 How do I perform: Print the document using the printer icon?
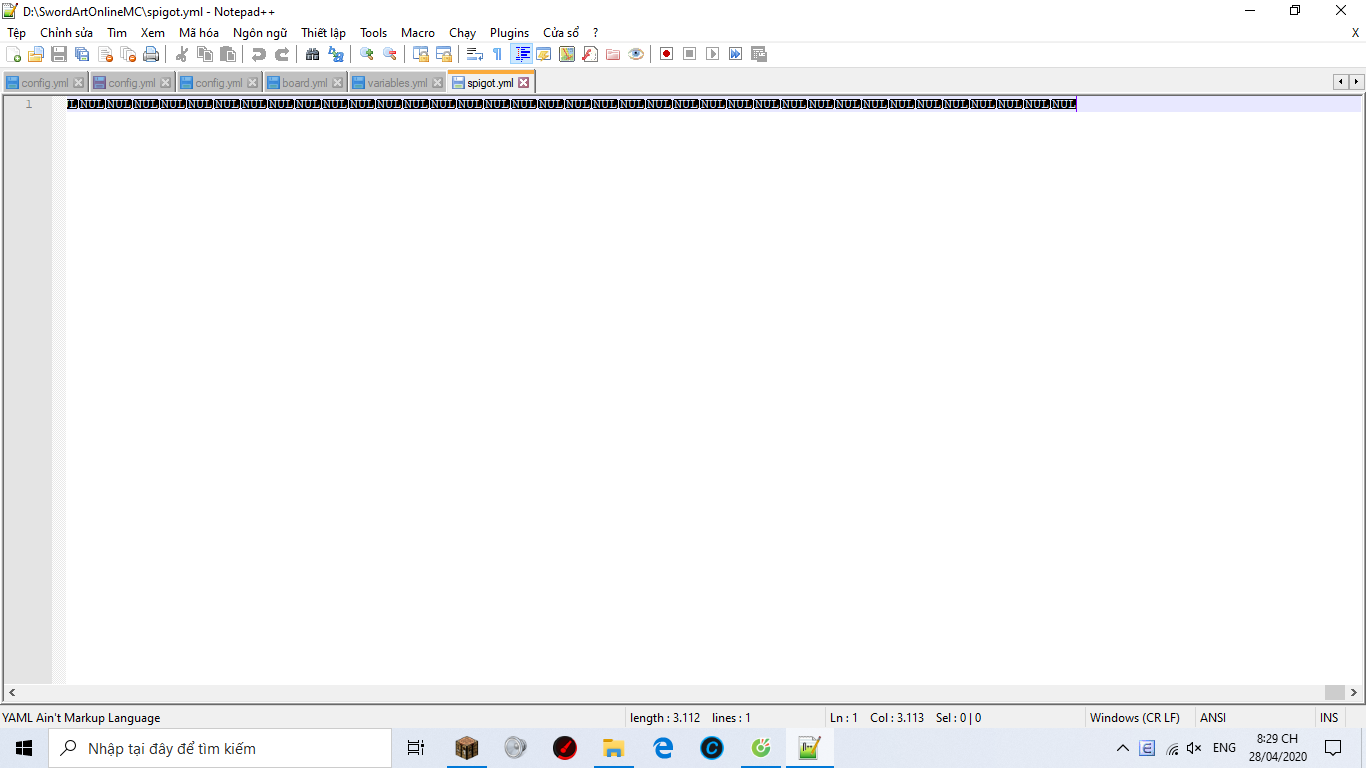(151, 54)
